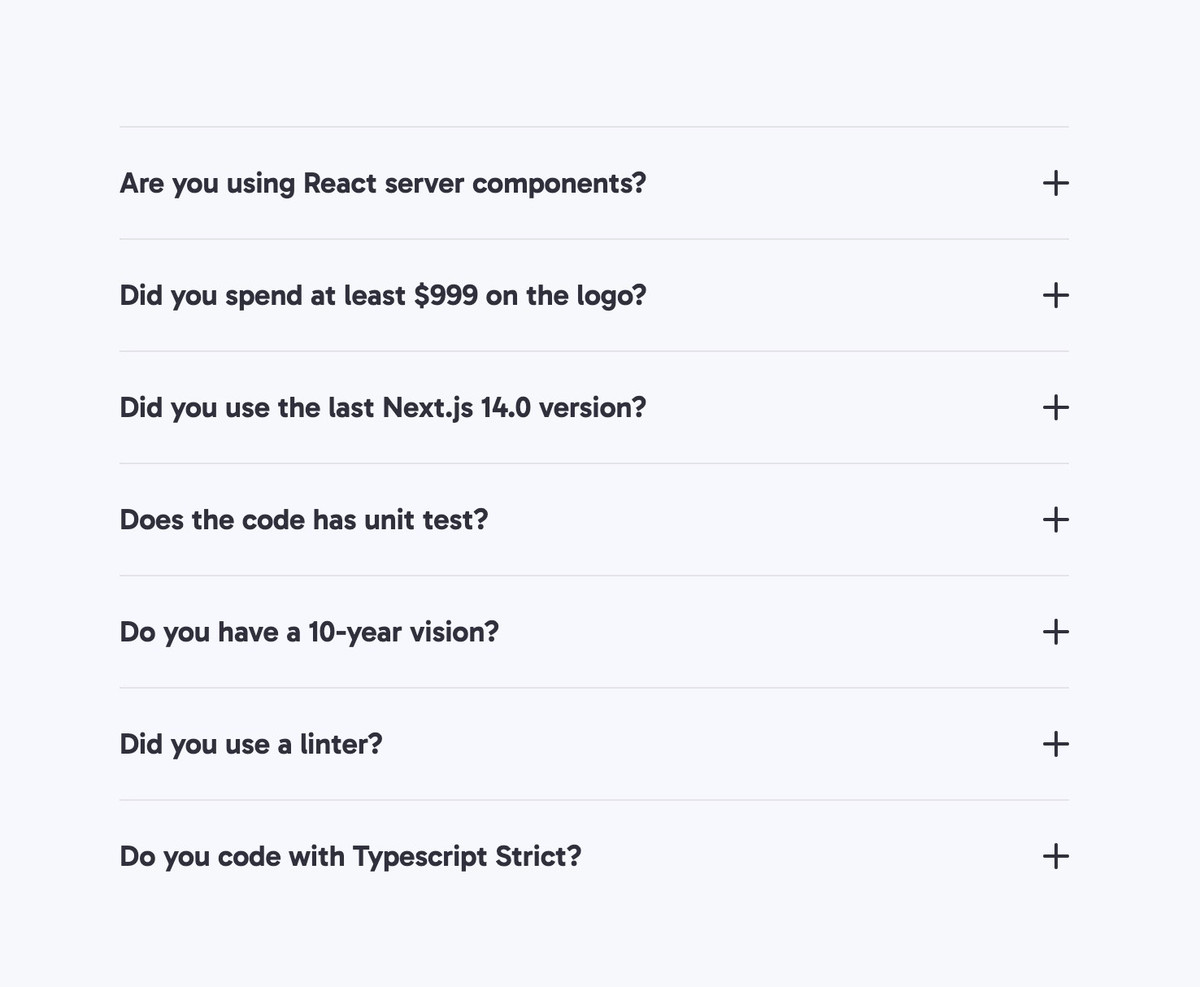Expand "Do you code with Typescript Strict?" text
Viewport: 1200px width, 987px height.
(x=351, y=856)
